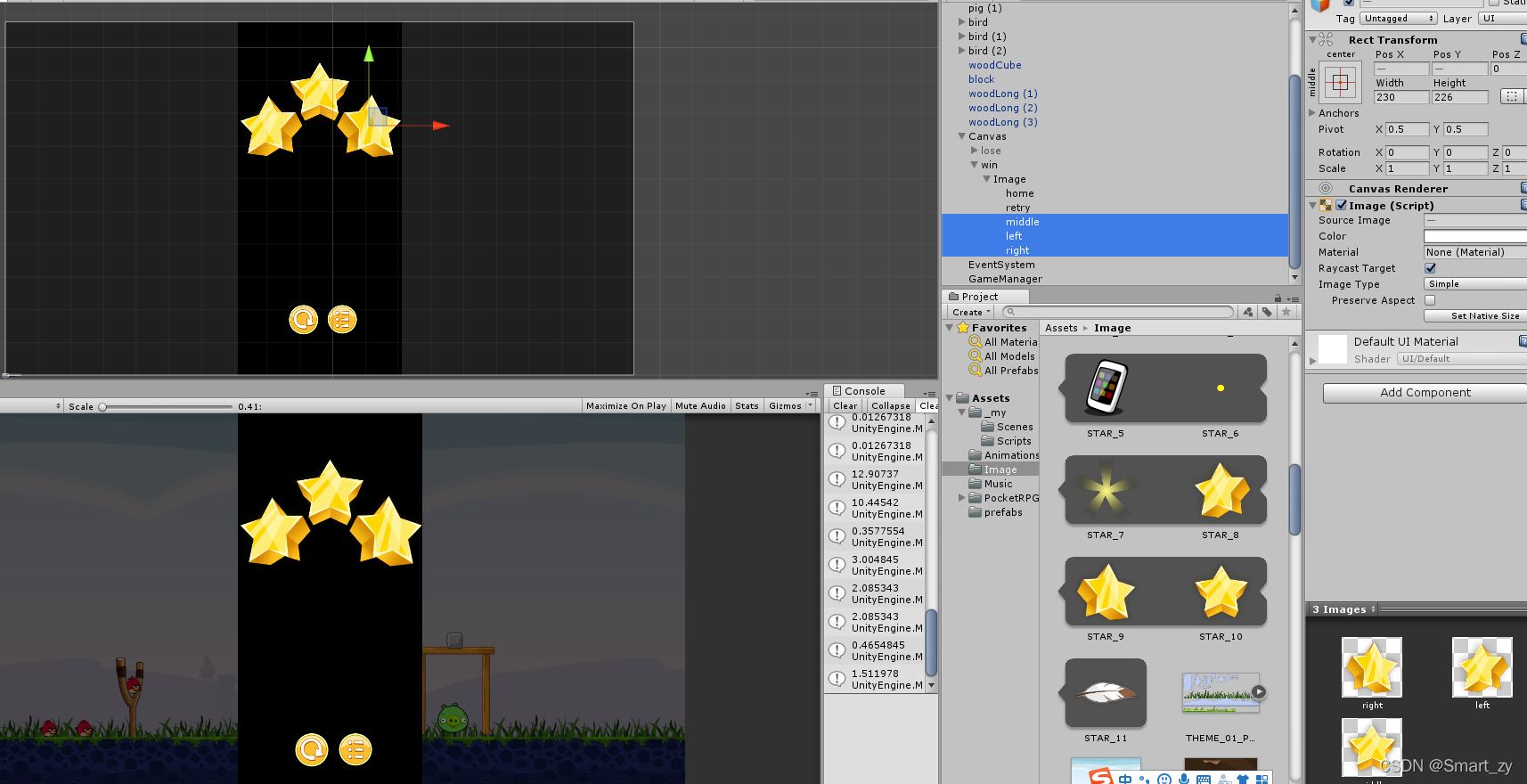Toggle Mute Audio in Game view
Screen dimensions: 1527x784
[700, 405]
